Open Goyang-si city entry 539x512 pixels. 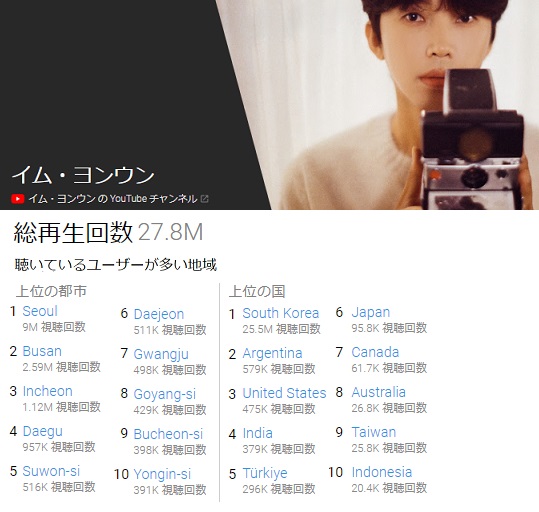165,394
